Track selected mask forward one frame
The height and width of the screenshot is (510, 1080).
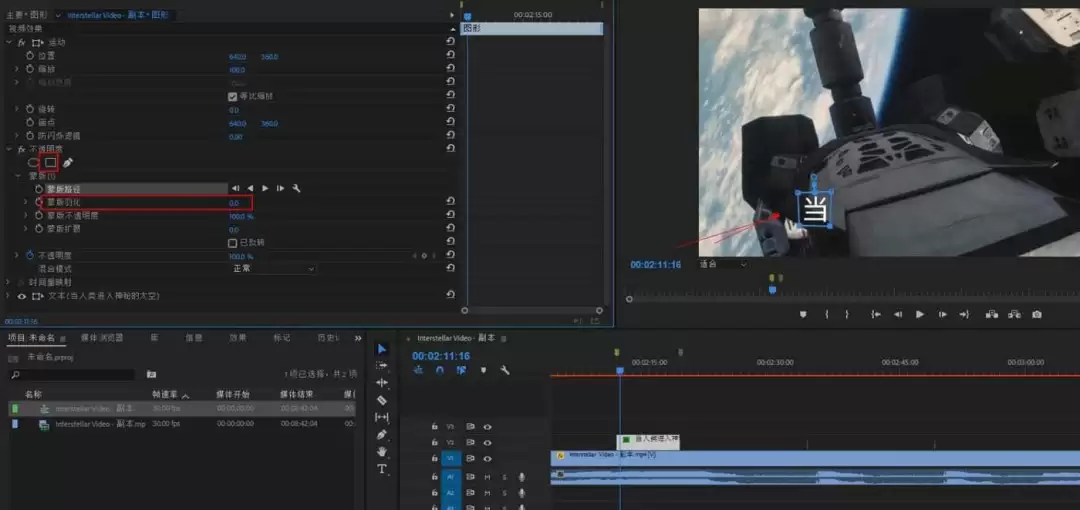tap(280, 188)
